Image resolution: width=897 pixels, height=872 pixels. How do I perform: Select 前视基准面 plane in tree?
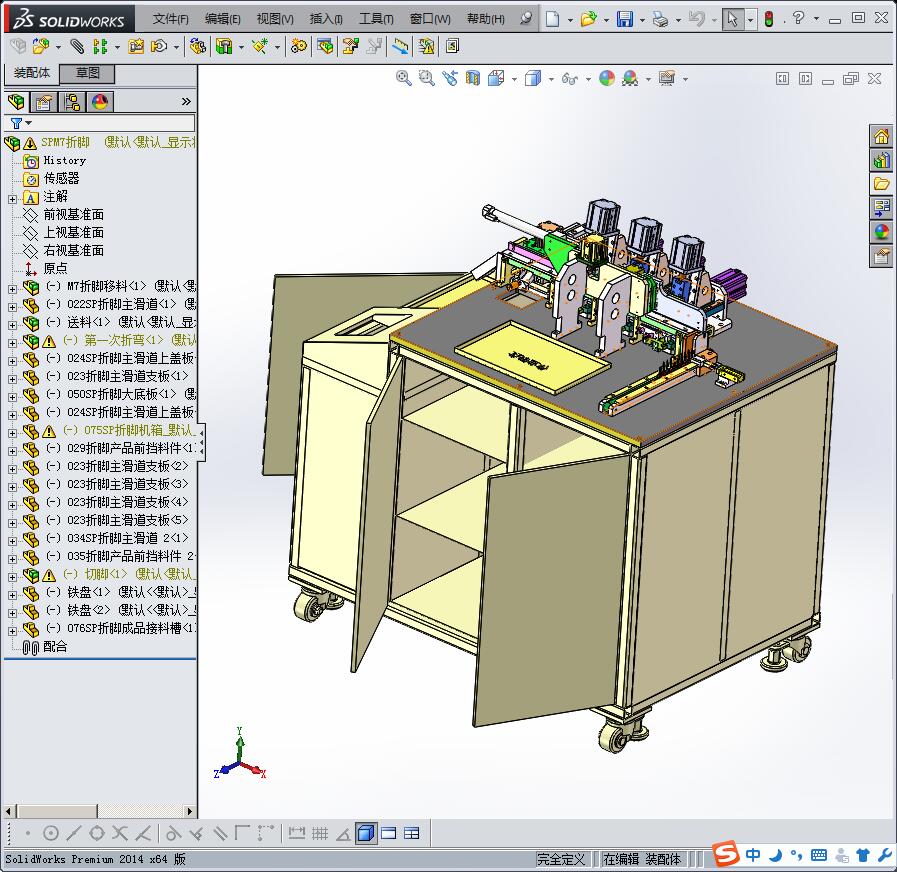74,215
